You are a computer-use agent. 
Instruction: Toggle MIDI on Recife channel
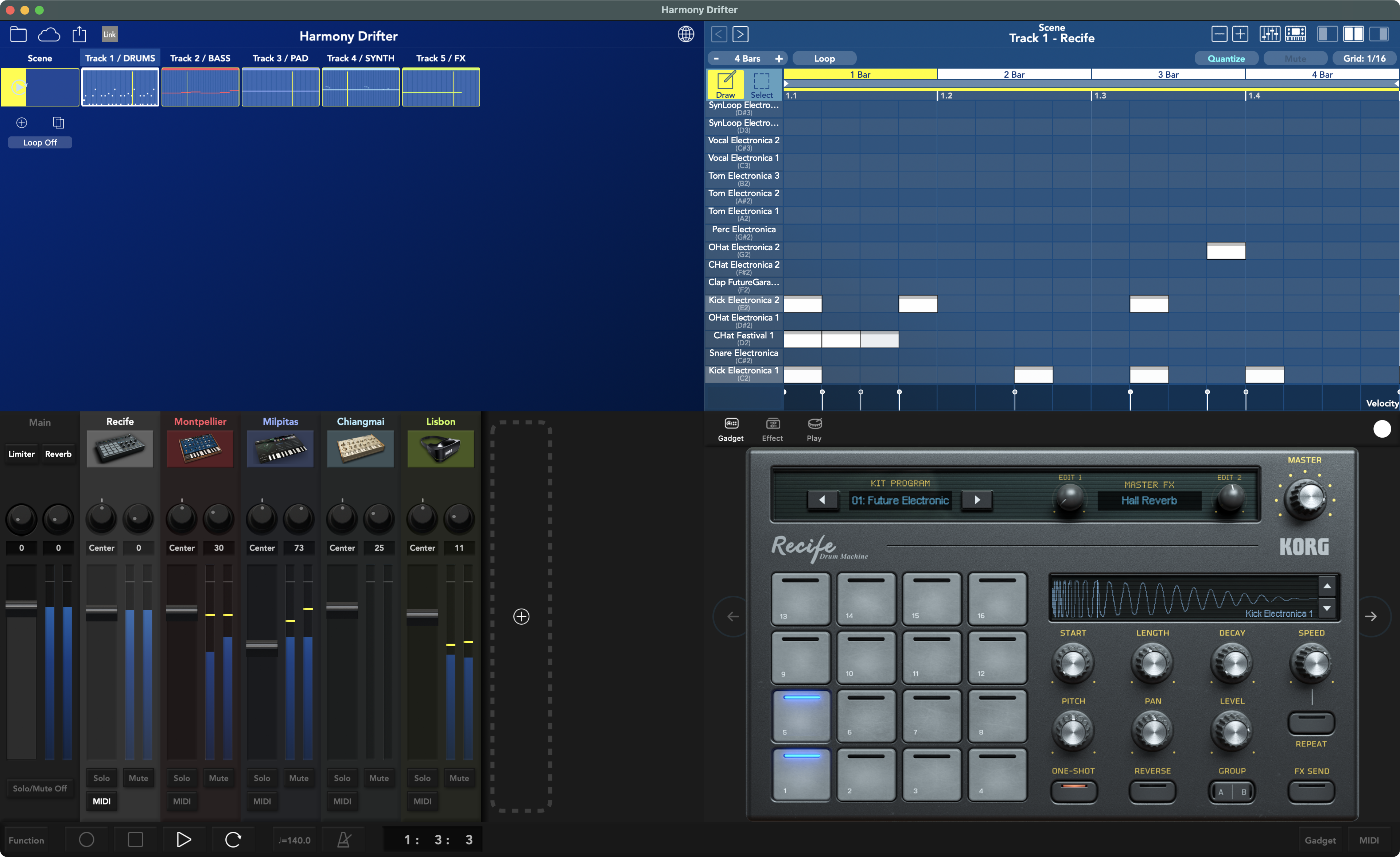tap(102, 801)
